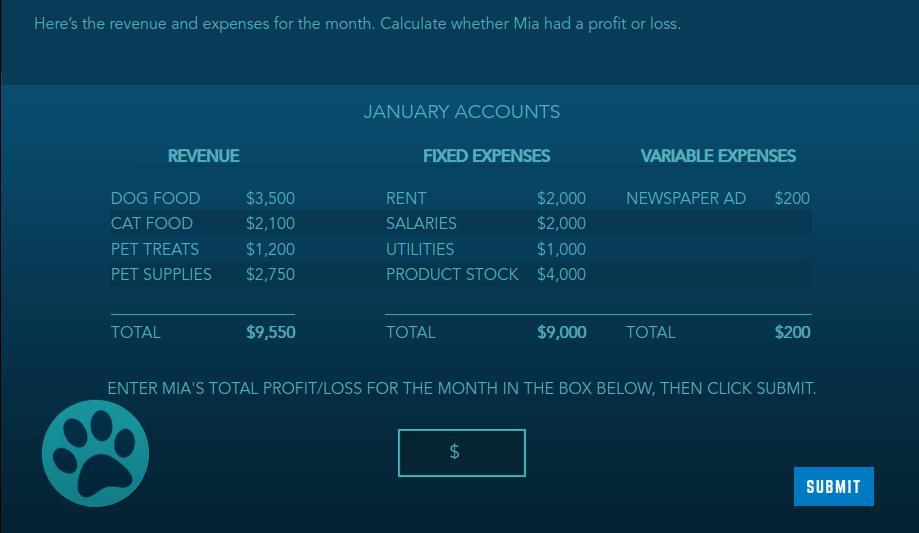This screenshot has width=919, height=533.
Task: Click the VARIABLE EXPENSES heading
Action: (718, 156)
